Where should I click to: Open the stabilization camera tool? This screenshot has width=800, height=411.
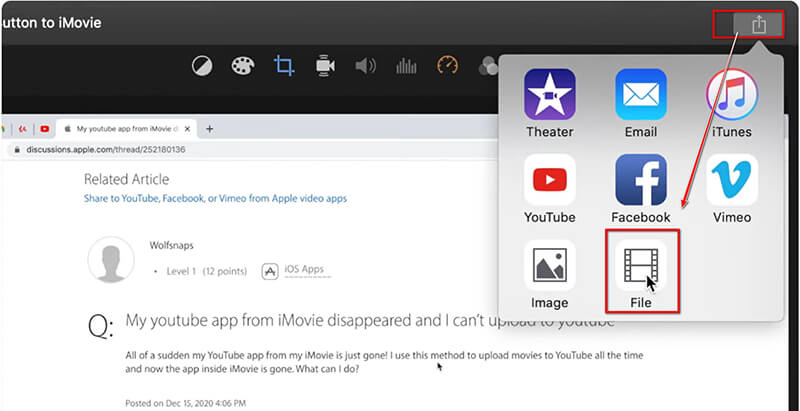click(325, 66)
